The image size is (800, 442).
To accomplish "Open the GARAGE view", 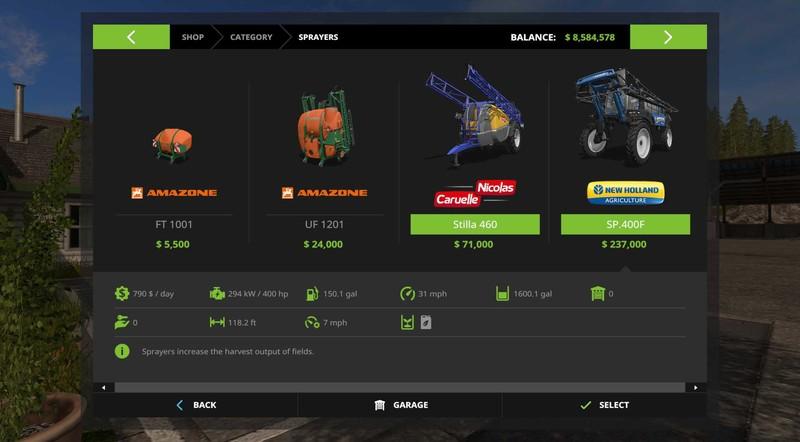I will pyautogui.click(x=401, y=405).
